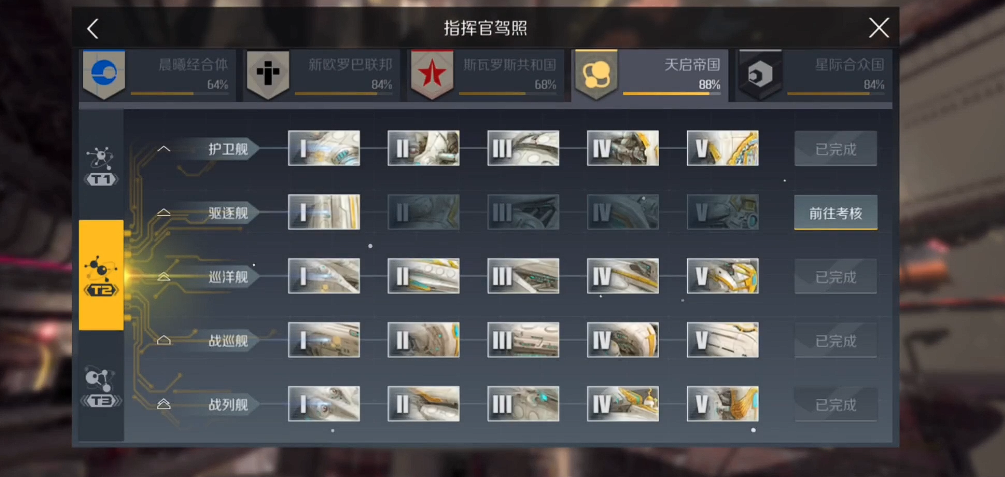Switch to the 星际合众国 faction tab
This screenshot has height=477, width=1005.
click(814, 75)
